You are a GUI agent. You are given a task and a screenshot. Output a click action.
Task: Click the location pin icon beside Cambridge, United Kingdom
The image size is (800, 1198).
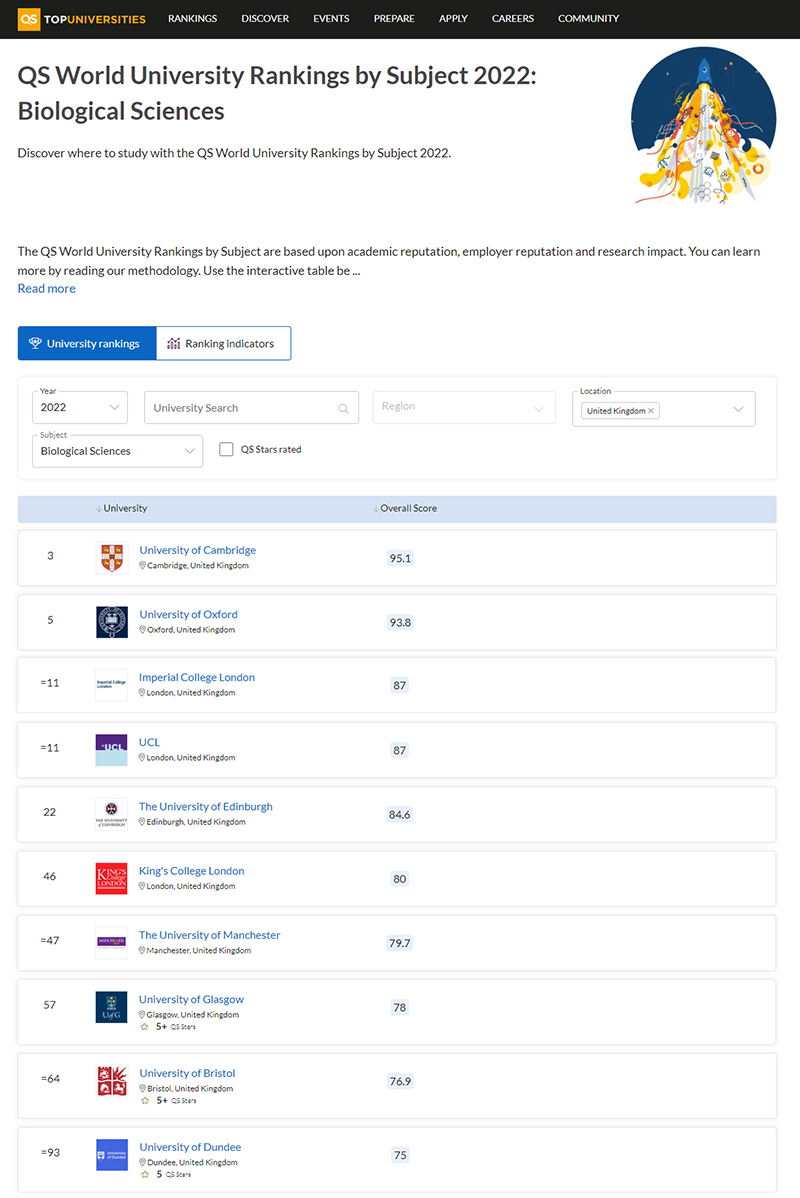(x=142, y=565)
